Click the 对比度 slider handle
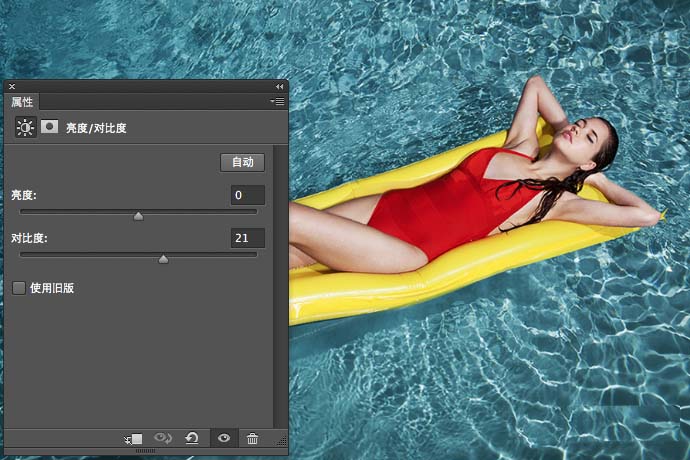This screenshot has width=690, height=460. coord(163,258)
